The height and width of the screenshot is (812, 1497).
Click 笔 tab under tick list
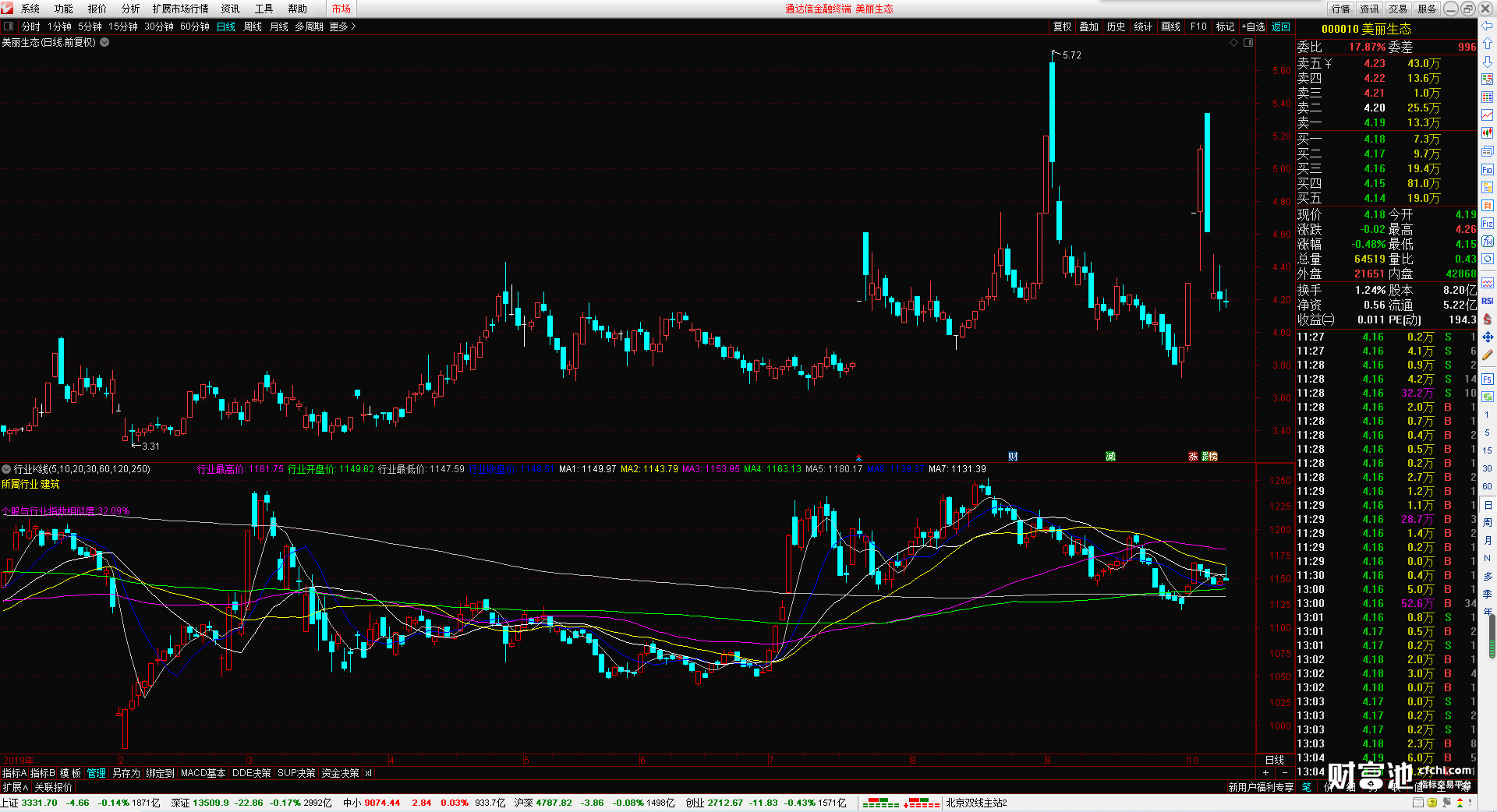pyautogui.click(x=1306, y=787)
